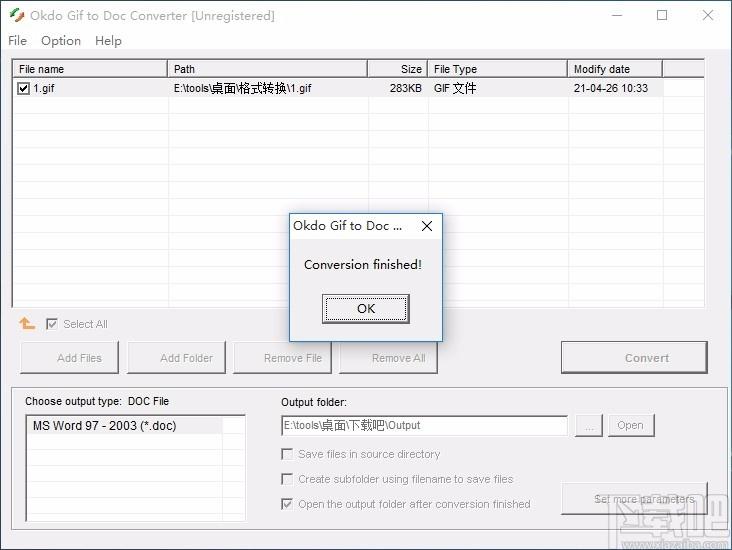Sort by the Size column header
Image resolution: width=732 pixels, height=550 pixels.
click(398, 69)
